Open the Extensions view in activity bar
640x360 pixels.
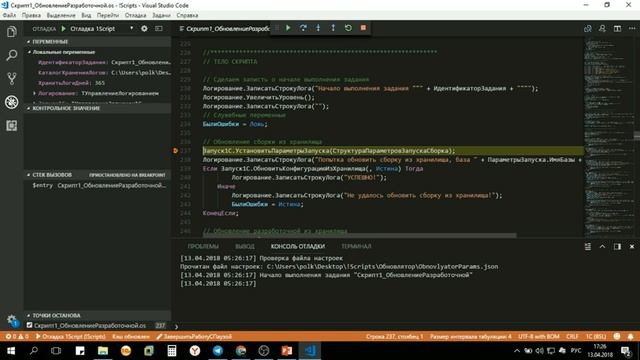pos(11,125)
